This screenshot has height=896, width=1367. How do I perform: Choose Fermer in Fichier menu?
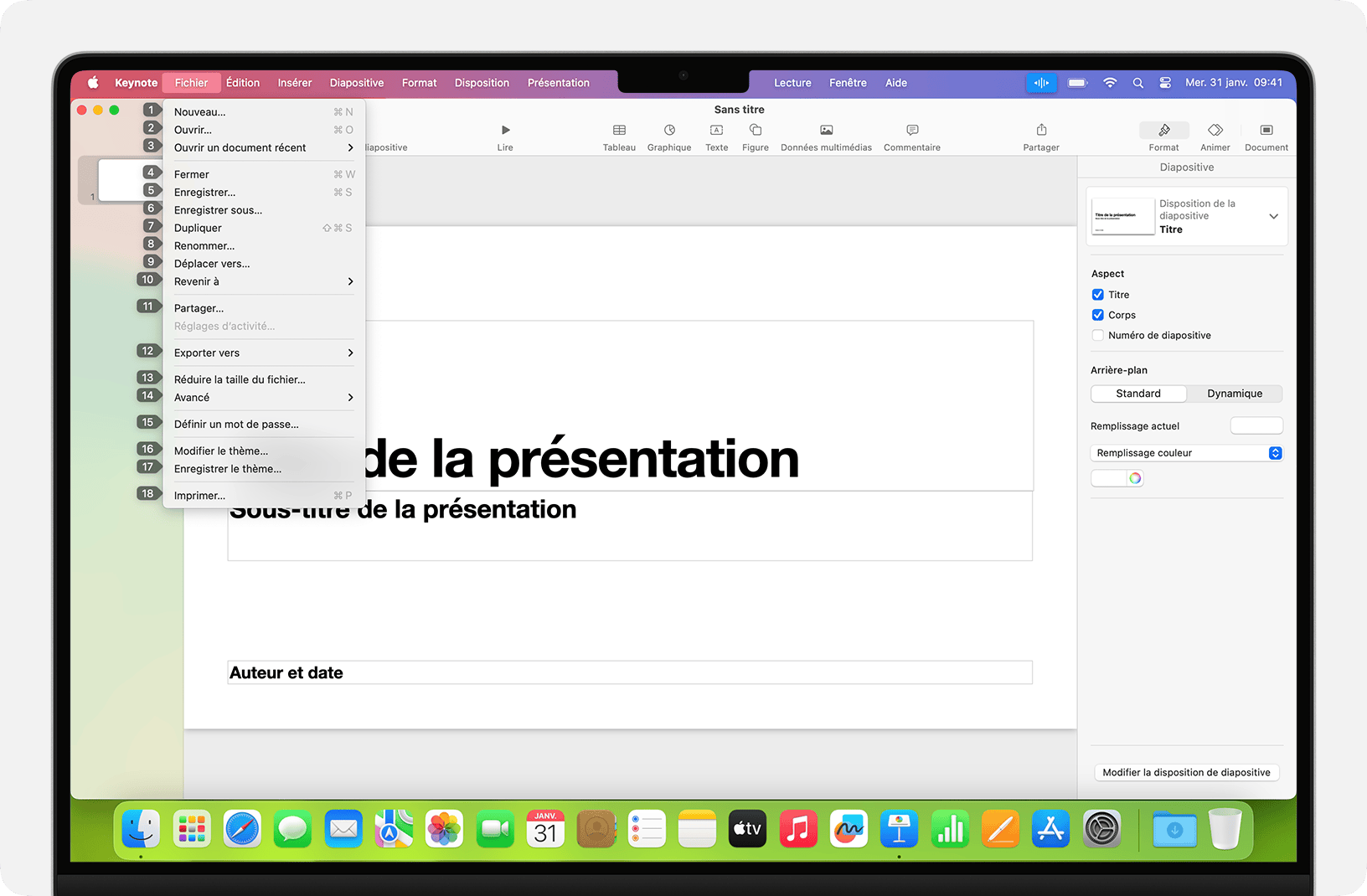tap(264, 174)
